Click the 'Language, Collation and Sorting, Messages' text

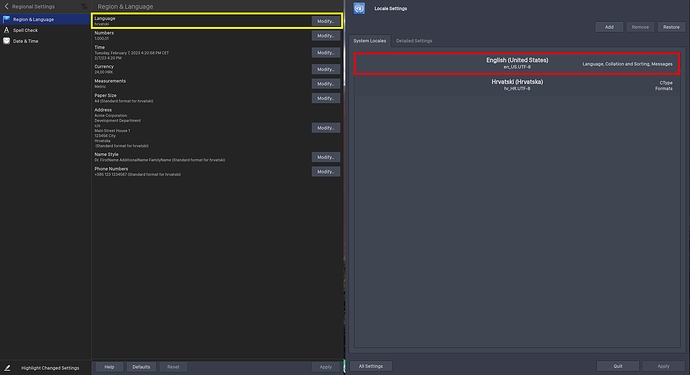pos(628,64)
